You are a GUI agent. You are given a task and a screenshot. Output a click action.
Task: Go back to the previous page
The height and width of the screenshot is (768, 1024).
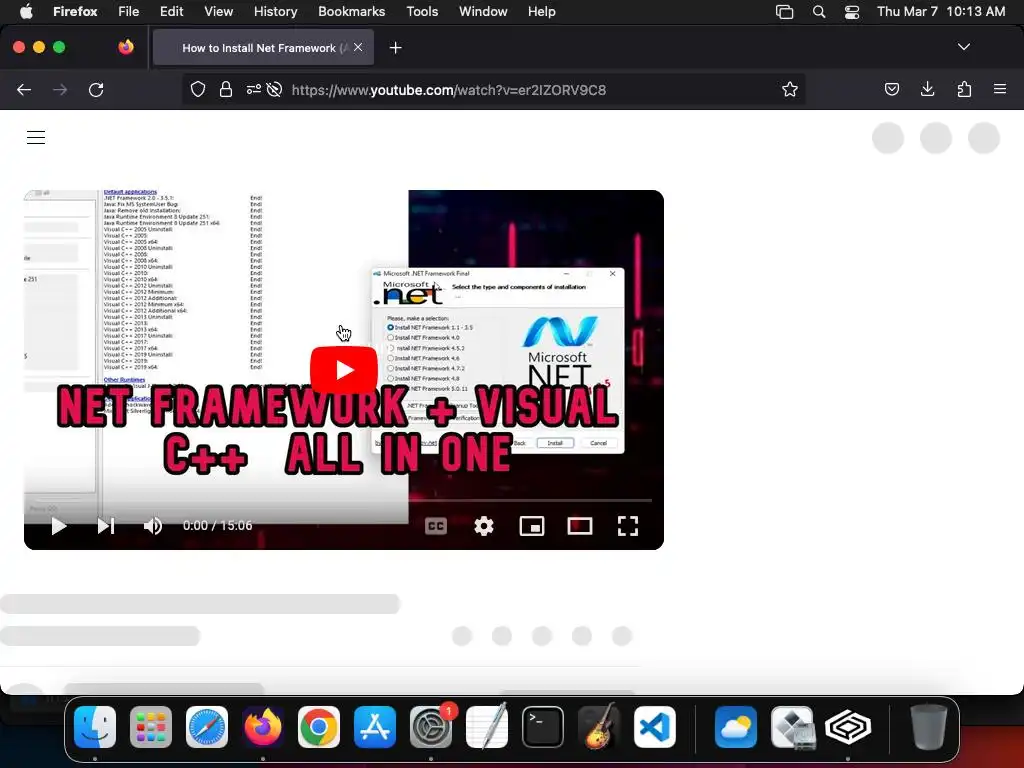[x=24, y=89]
